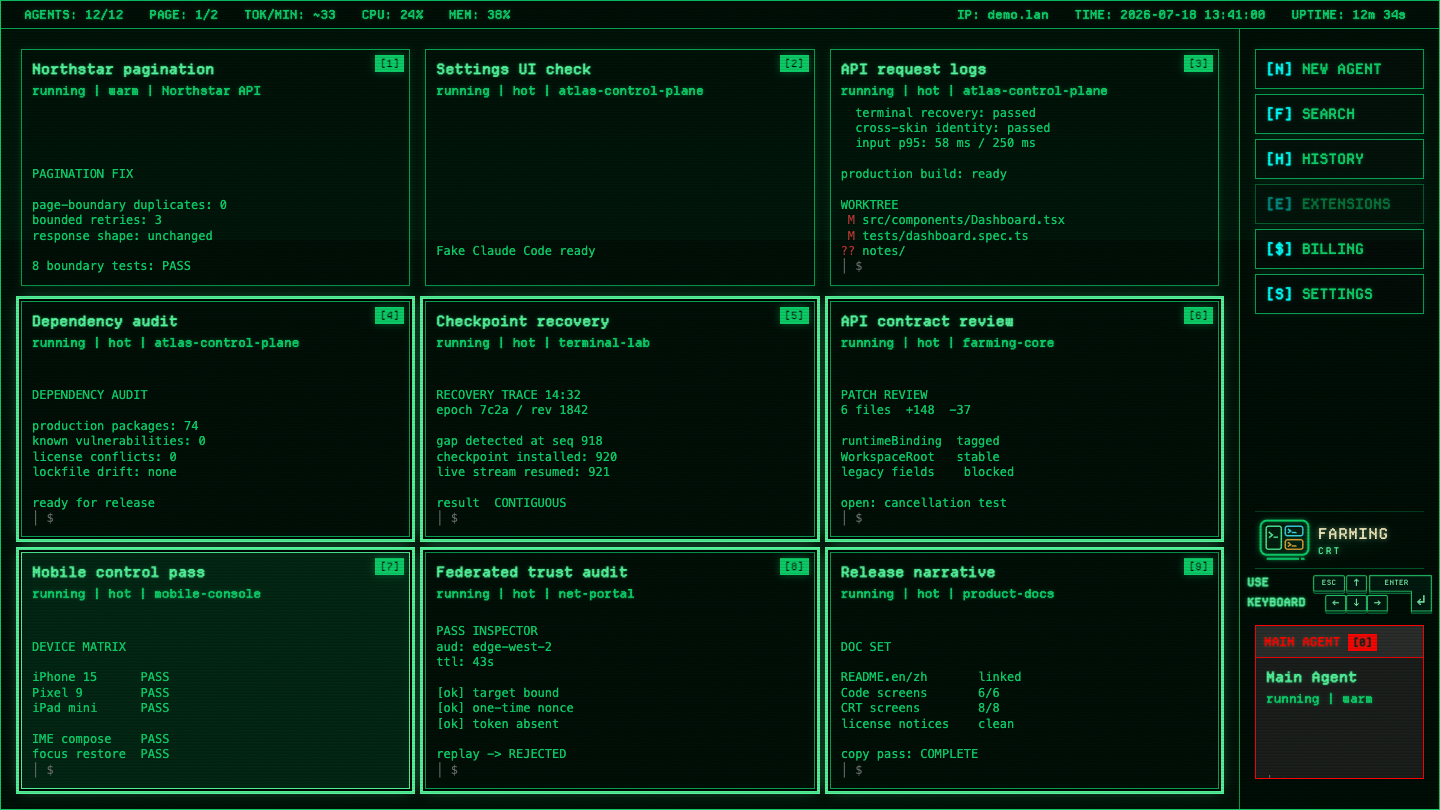Click the TOK/MIN: ~33 status entry
Viewport: 1440px width, 810px height.
click(290, 15)
